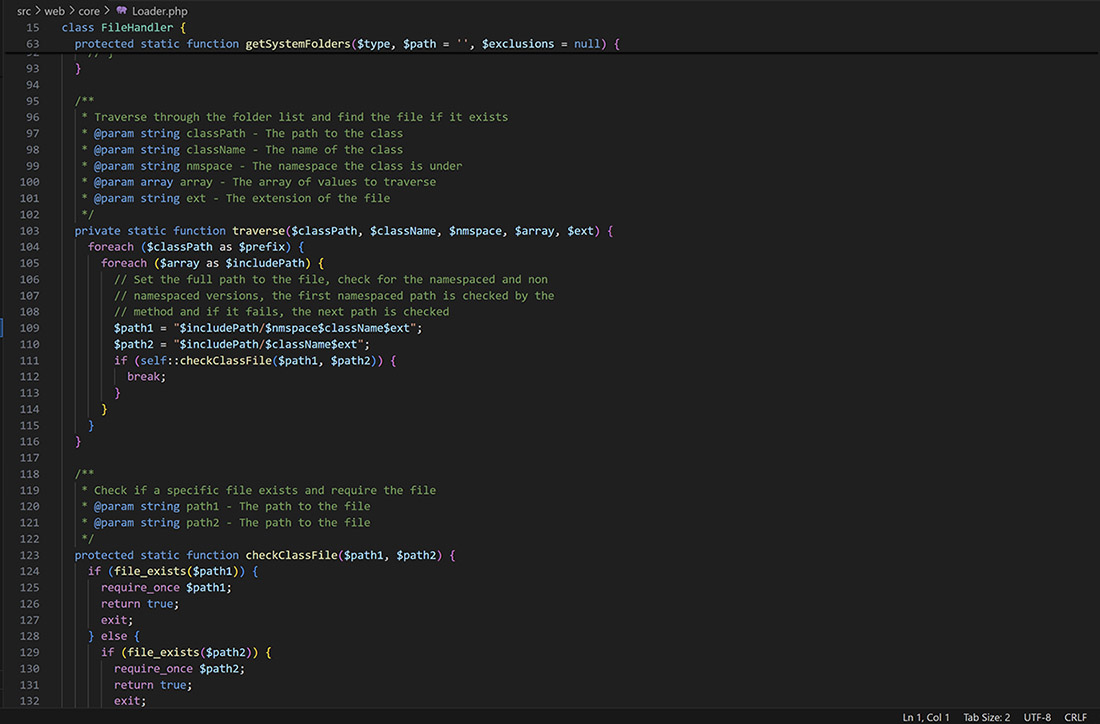The image size is (1100, 724).
Task: Jump to sticky getSystemFolders function line
Action: coord(305,44)
